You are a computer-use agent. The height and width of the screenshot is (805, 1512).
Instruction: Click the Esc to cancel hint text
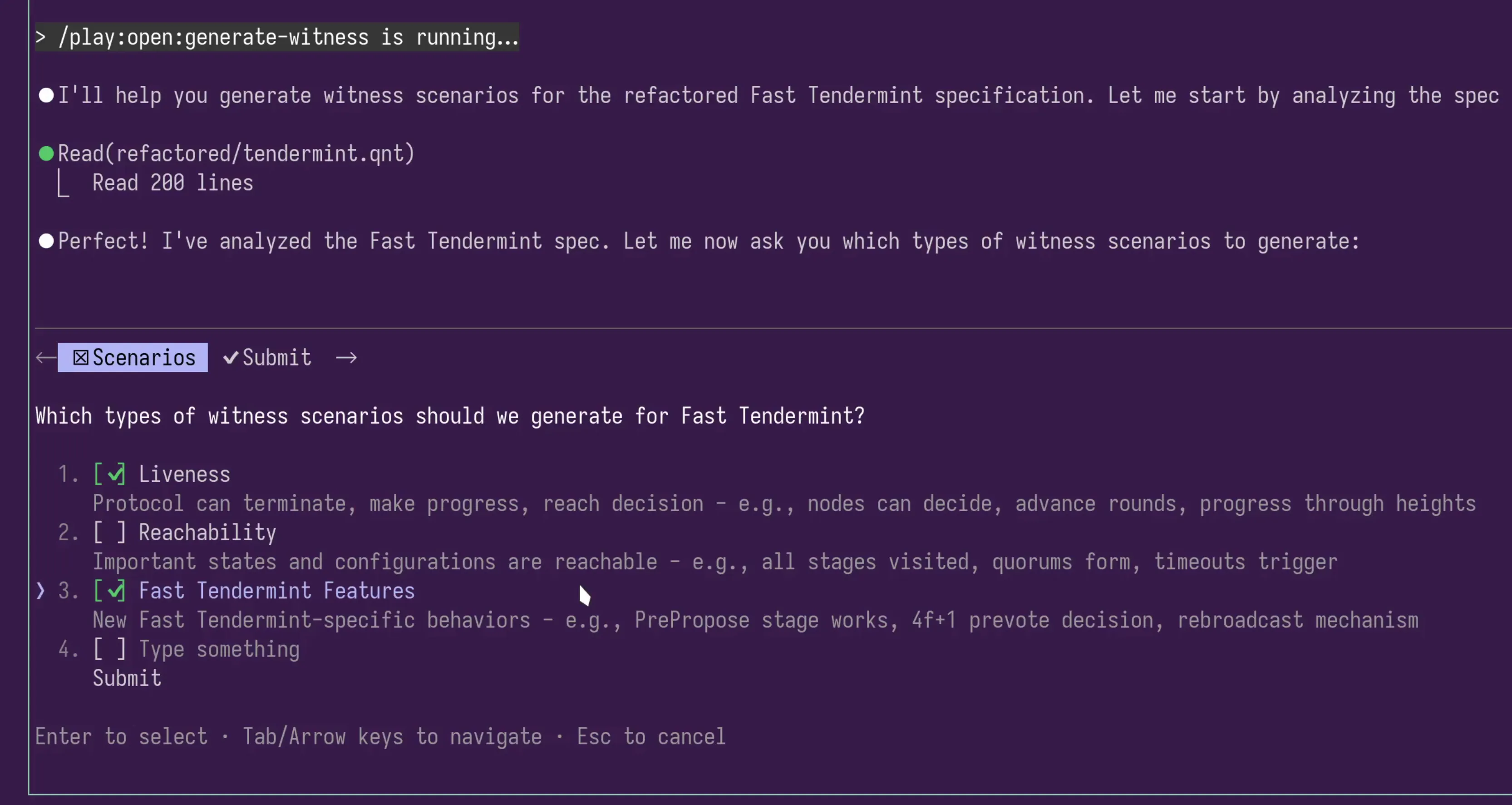coord(651,736)
